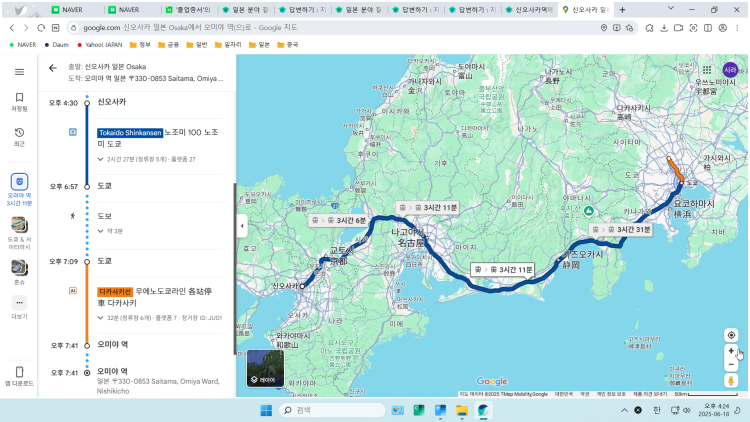Go back with the directions back arrow
Image resolution: width=750 pixels, height=422 pixels.
(x=53, y=68)
